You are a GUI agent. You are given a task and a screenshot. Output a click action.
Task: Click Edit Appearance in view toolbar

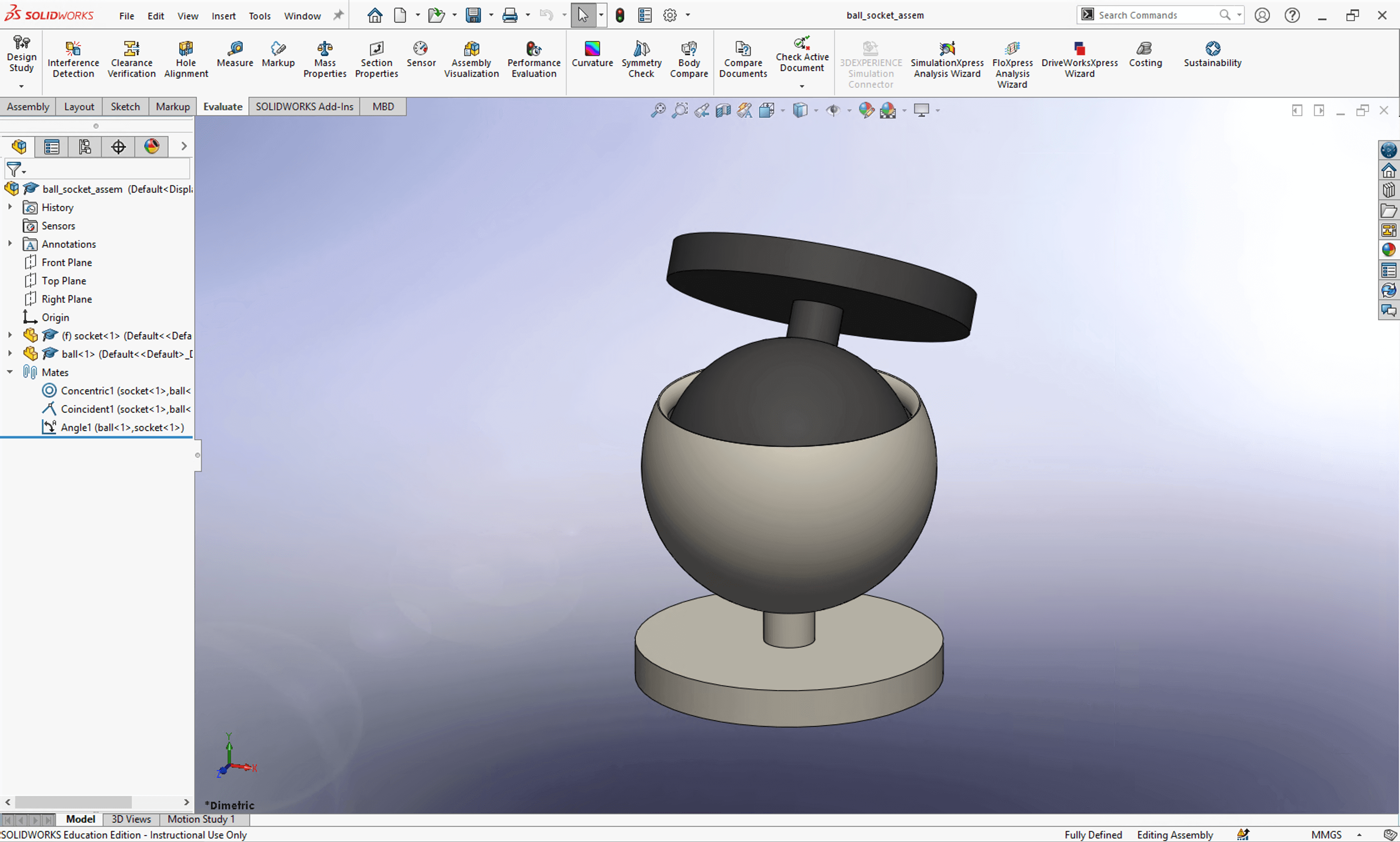[x=865, y=110]
